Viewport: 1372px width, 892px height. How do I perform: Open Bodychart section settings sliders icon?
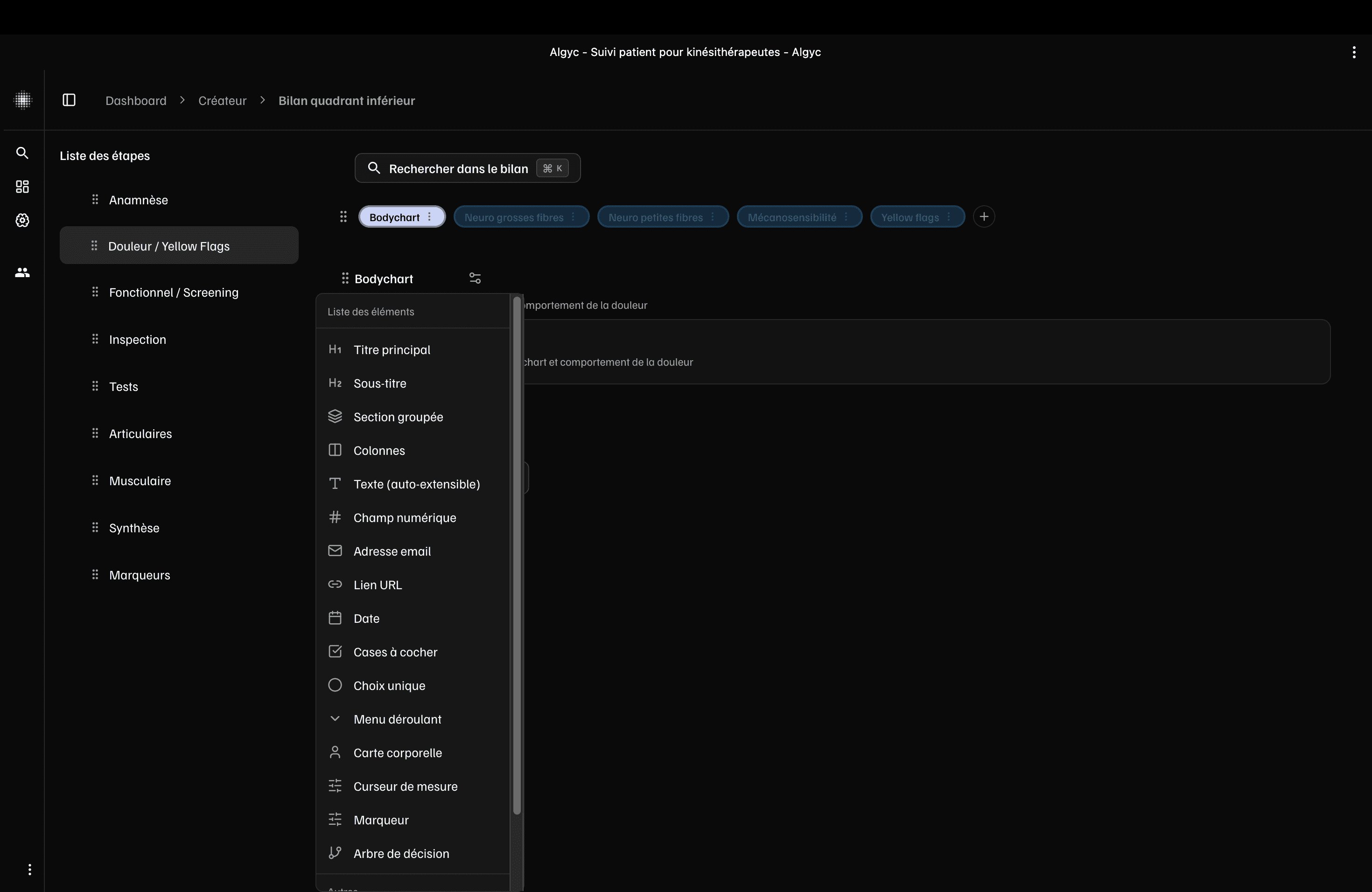[x=475, y=279]
